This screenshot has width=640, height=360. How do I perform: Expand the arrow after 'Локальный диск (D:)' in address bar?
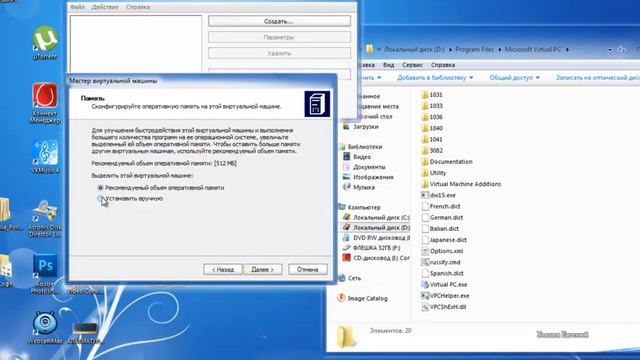[x=450, y=49]
